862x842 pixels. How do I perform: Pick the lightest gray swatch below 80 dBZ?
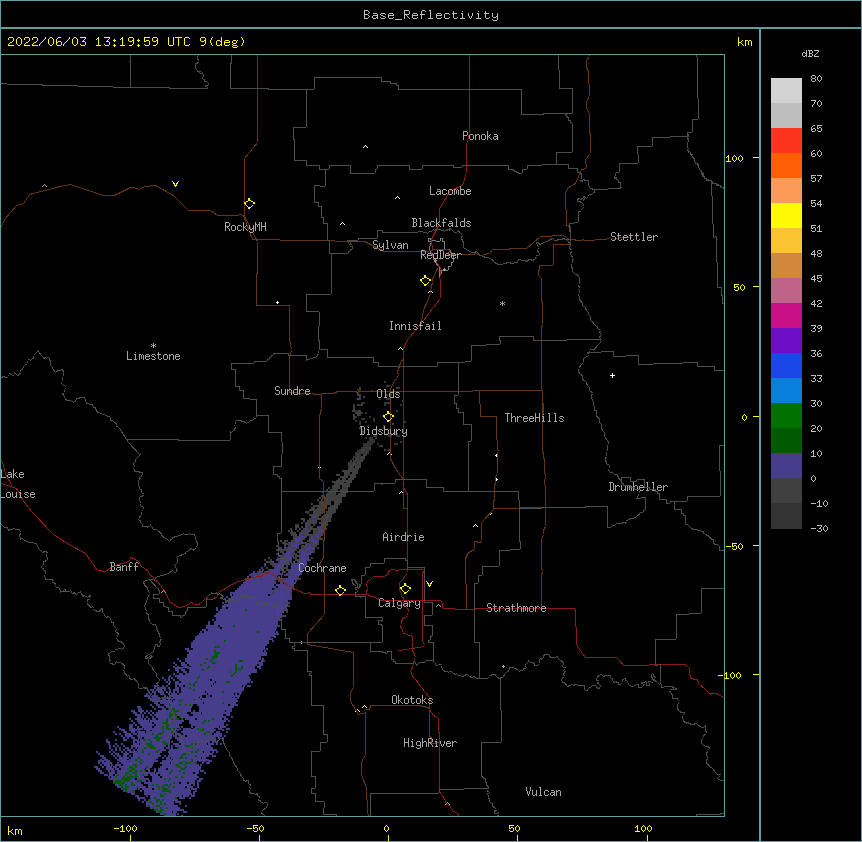(786, 91)
